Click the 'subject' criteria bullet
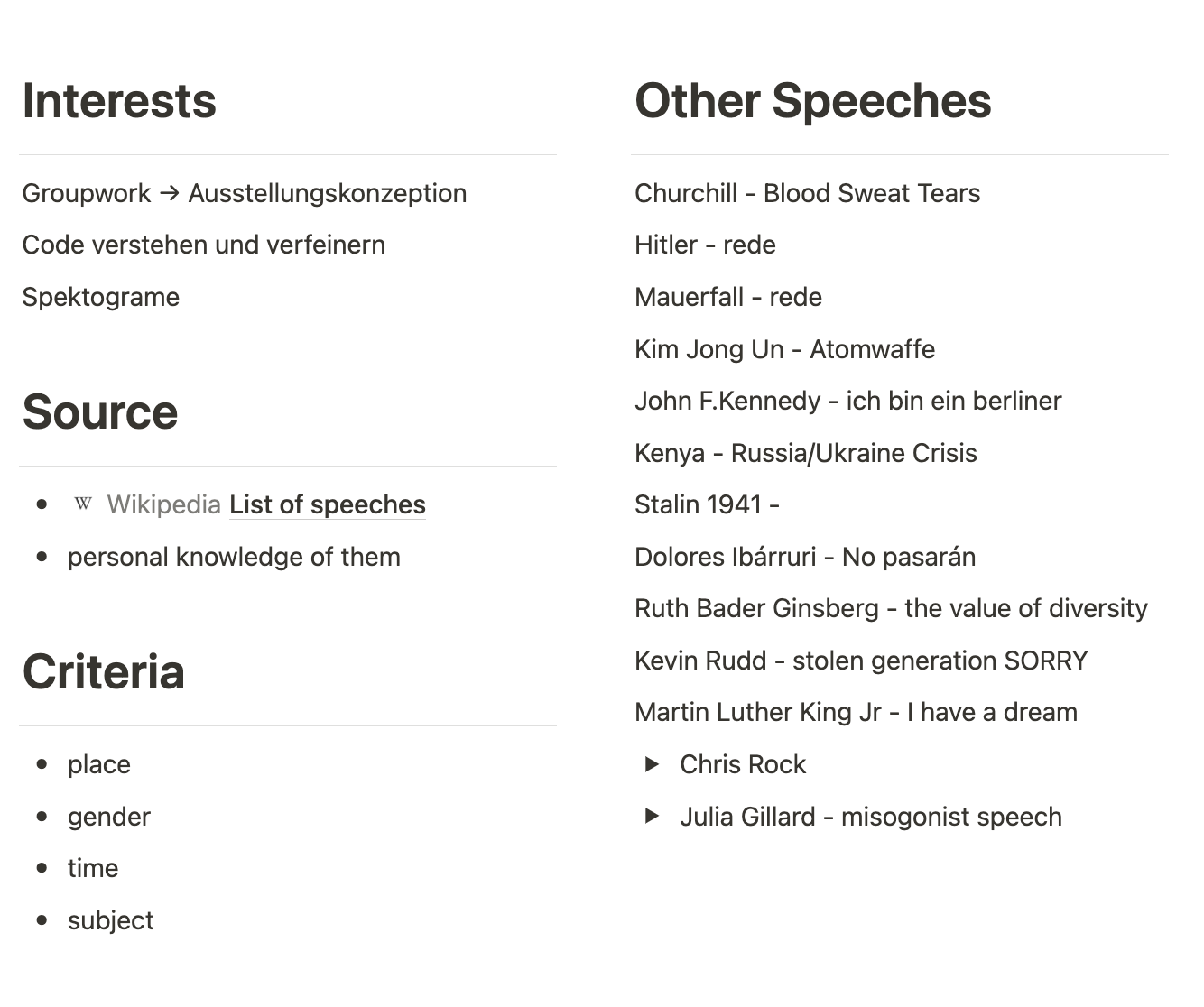This screenshot has width=1204, height=1007. click(x=110, y=920)
